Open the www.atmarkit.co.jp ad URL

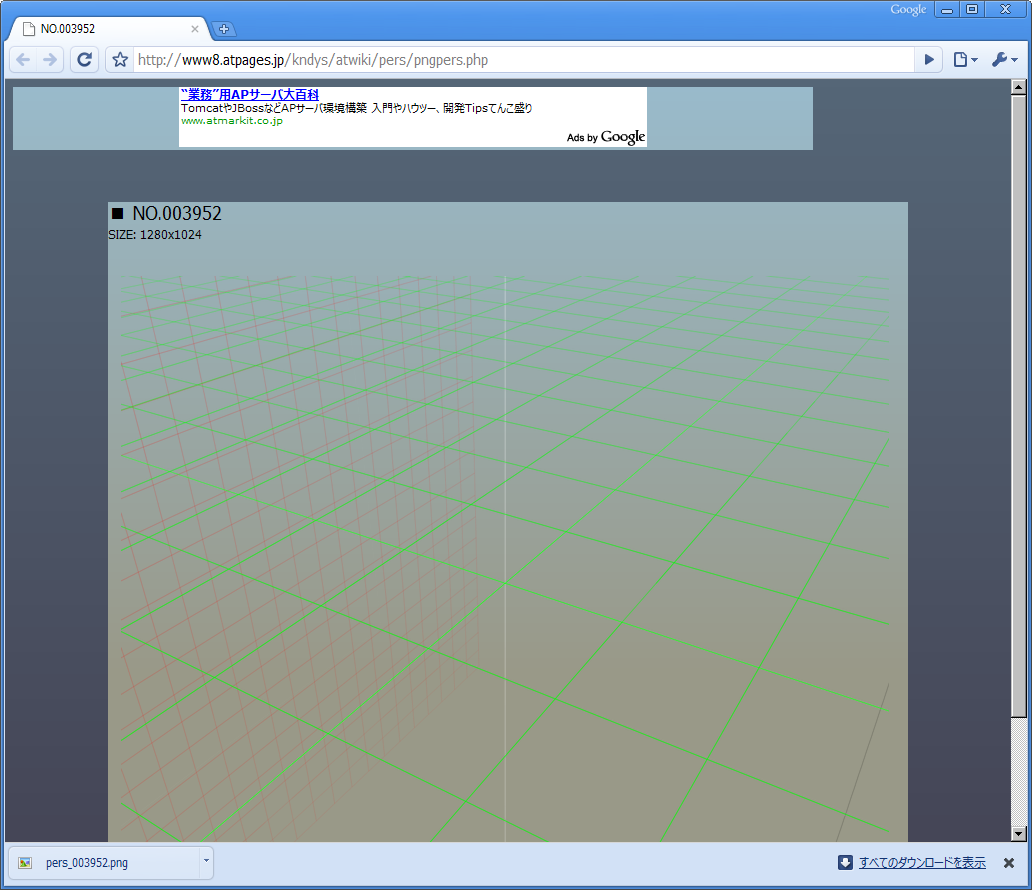tap(232, 121)
